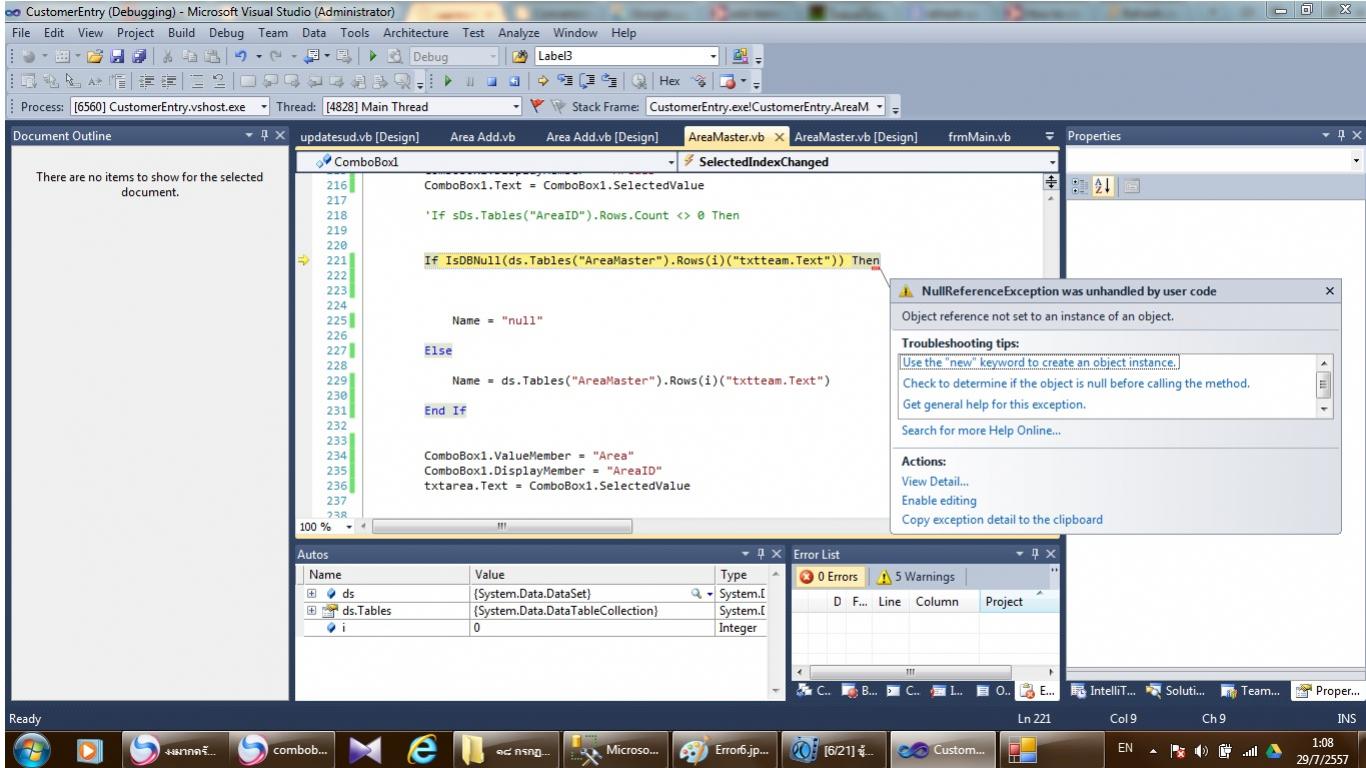Open the SelectedIndexChanged method dropdown
The image size is (1366, 768).
1052,161
